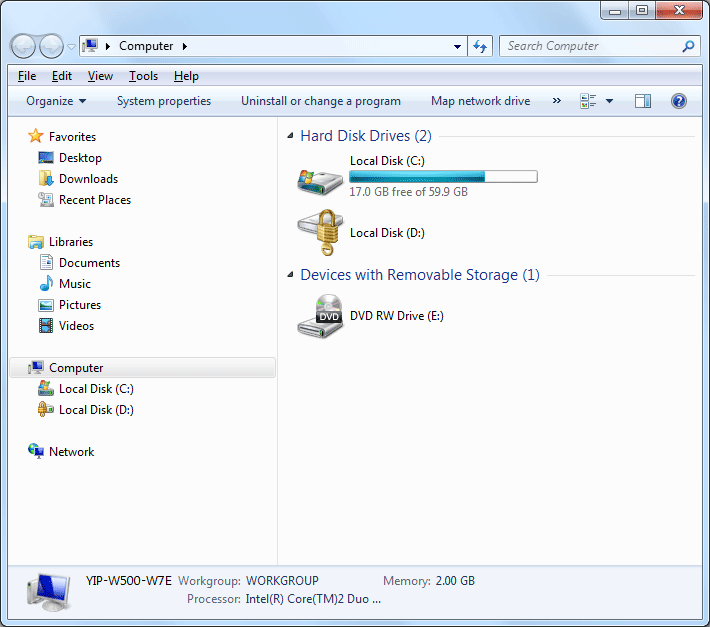Open the Tools menu
The width and height of the screenshot is (710, 627).
(143, 76)
